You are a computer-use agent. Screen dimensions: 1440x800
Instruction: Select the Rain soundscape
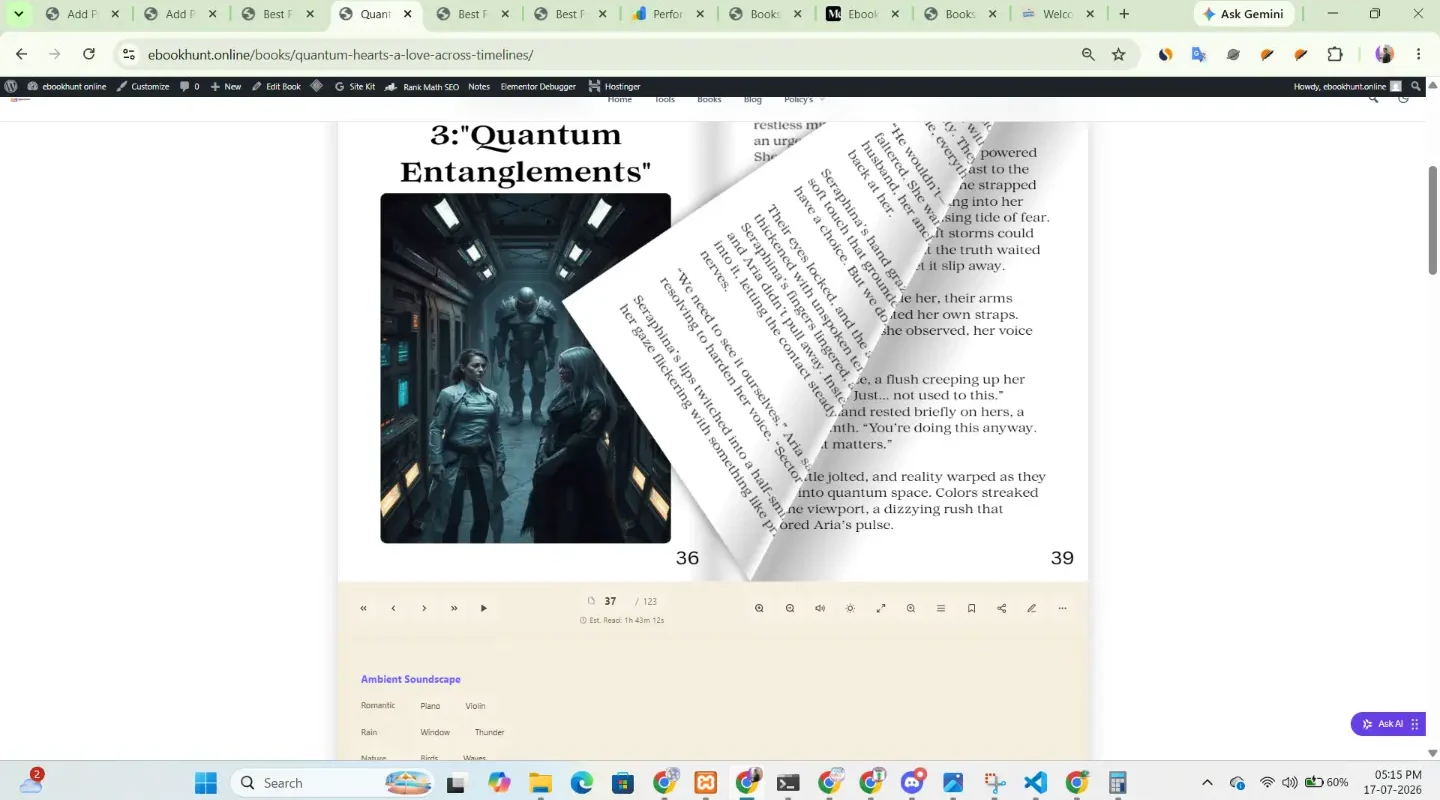[369, 732]
